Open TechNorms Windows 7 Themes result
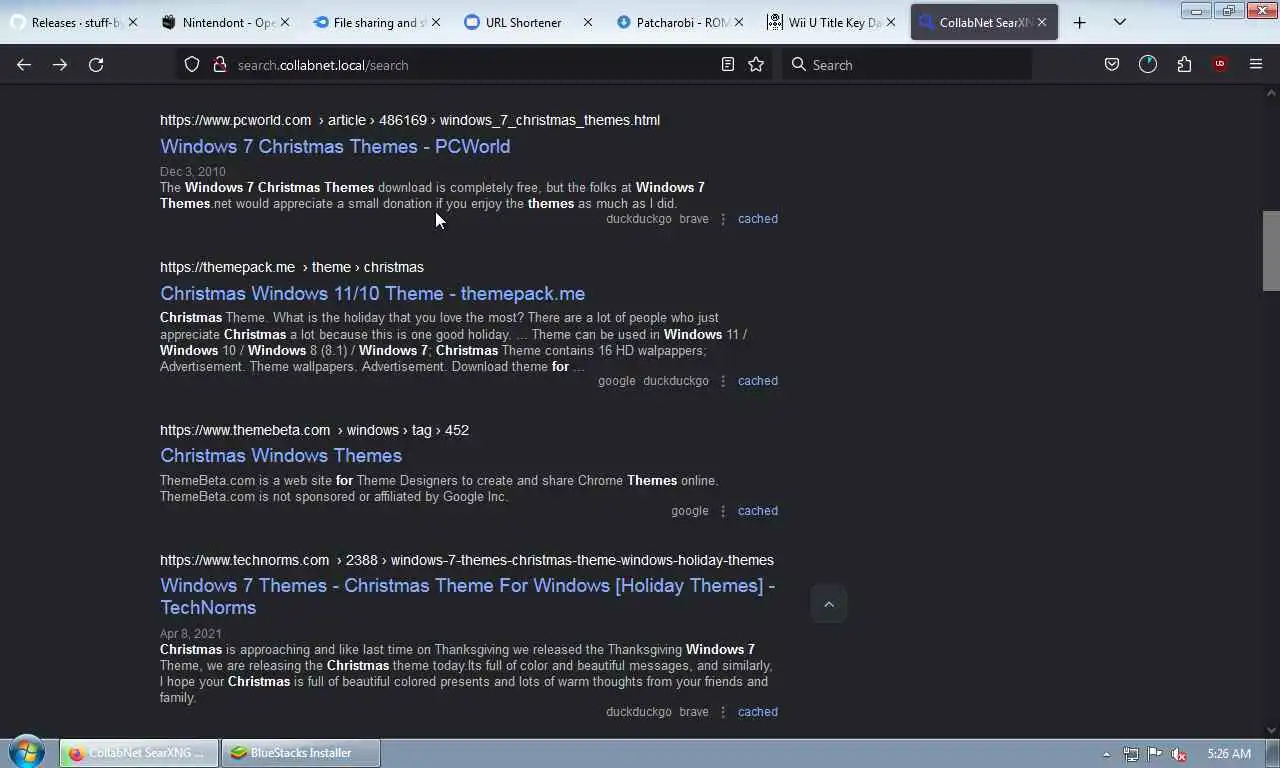 tap(467, 596)
